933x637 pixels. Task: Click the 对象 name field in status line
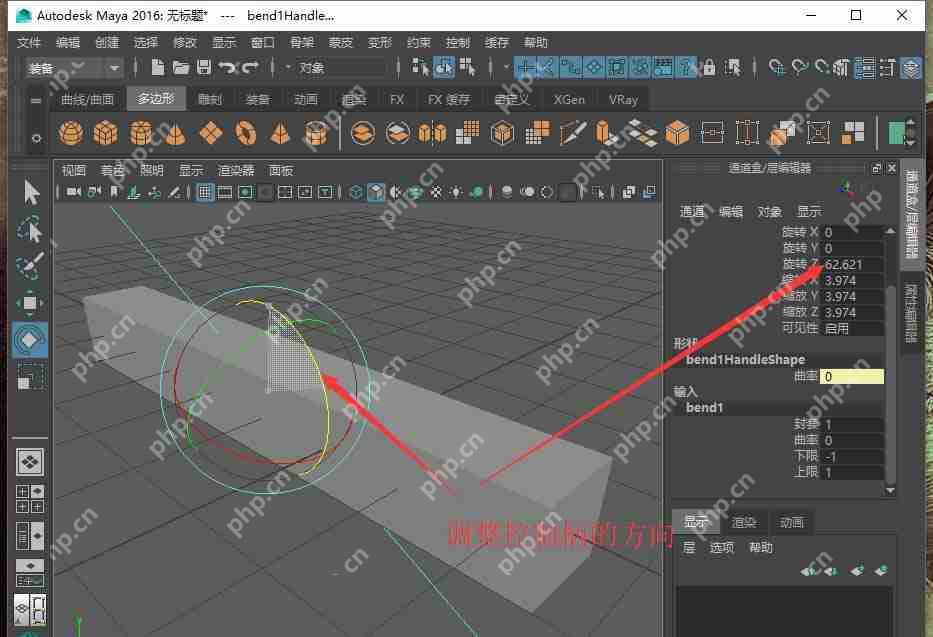click(342, 68)
